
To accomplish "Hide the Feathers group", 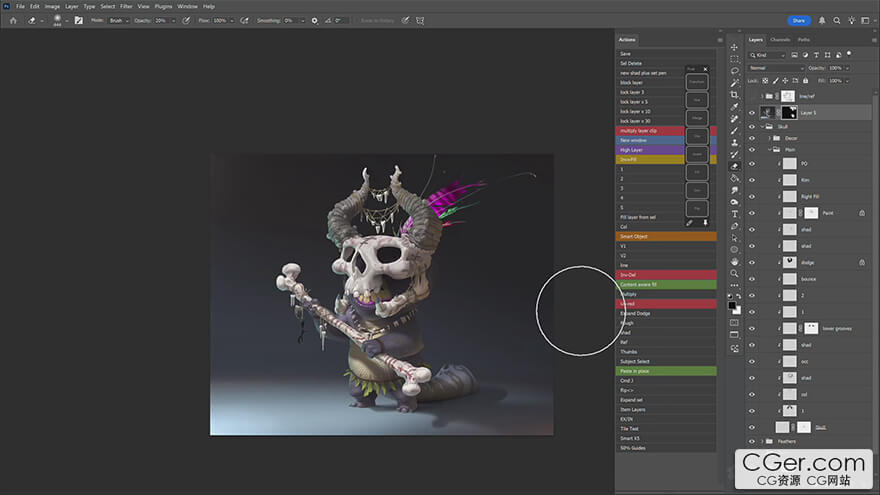I will coord(752,441).
